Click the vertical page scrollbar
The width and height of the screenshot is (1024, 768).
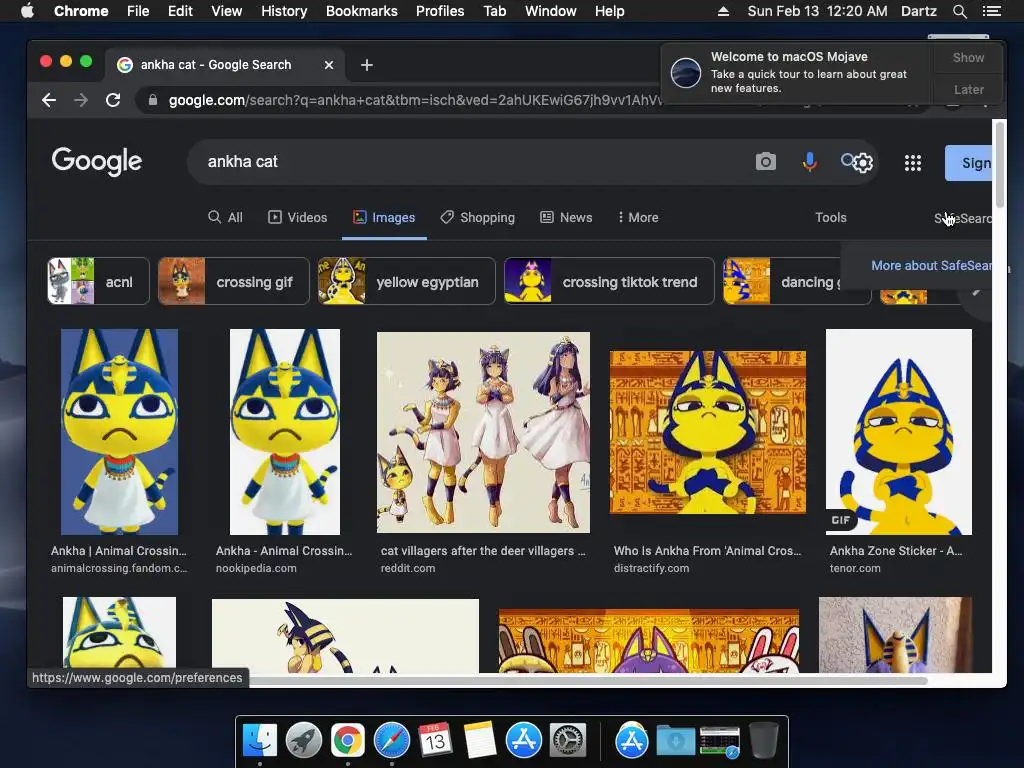click(999, 164)
